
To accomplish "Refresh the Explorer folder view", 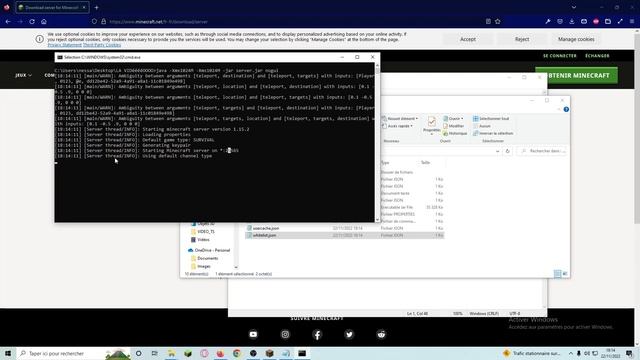I will [507, 151].
